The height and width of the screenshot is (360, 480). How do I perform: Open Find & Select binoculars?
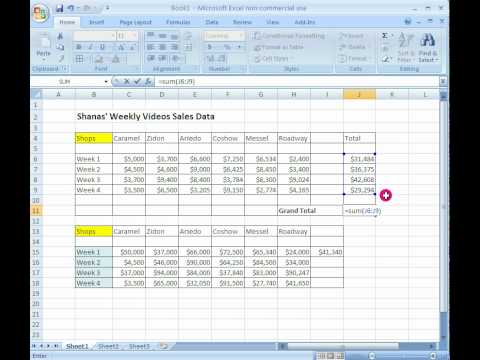[428, 47]
